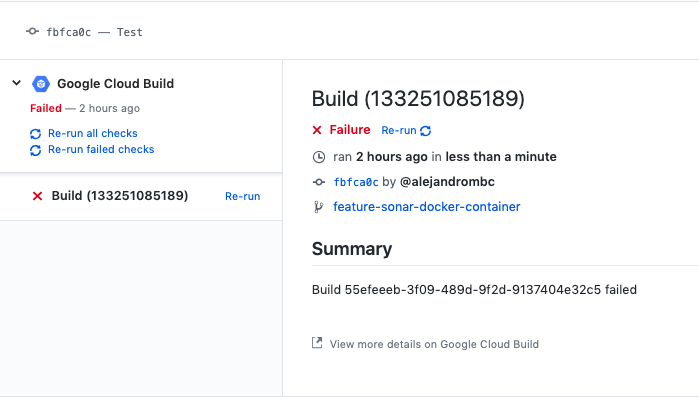Open feature-sonar-docker-container branch link
This screenshot has height=401, width=699.
click(427, 207)
